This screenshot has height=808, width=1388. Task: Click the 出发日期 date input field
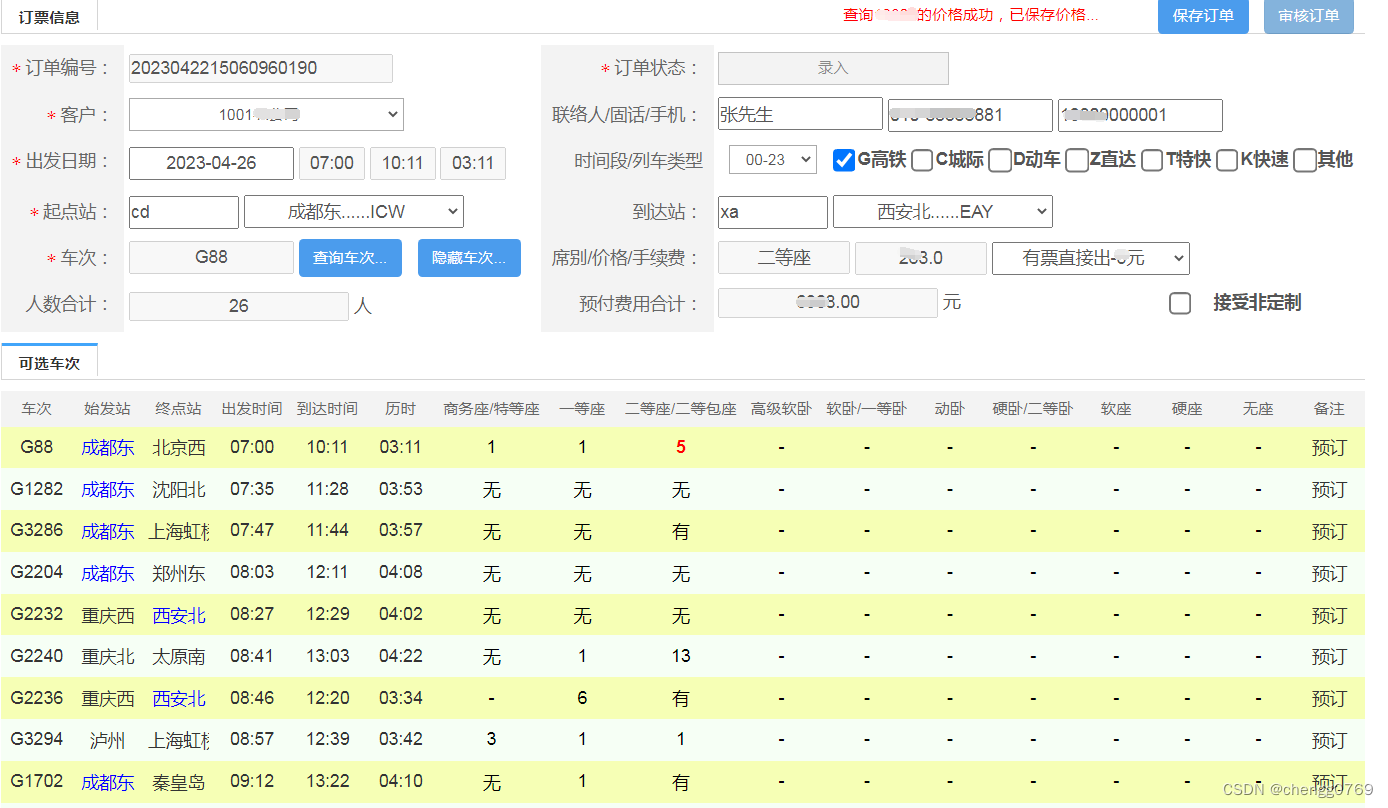click(211, 163)
